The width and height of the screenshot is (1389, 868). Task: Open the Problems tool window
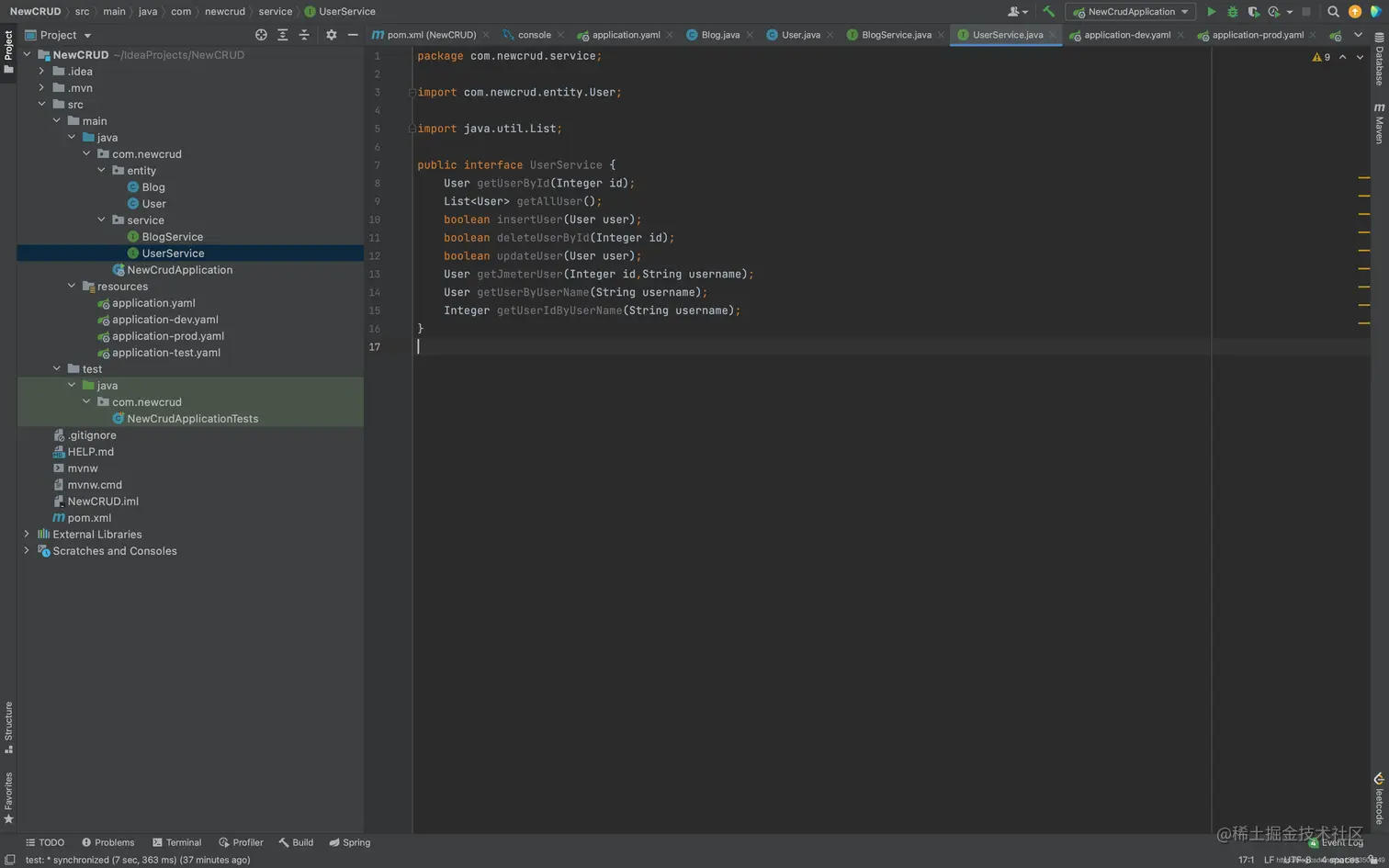coord(107,842)
